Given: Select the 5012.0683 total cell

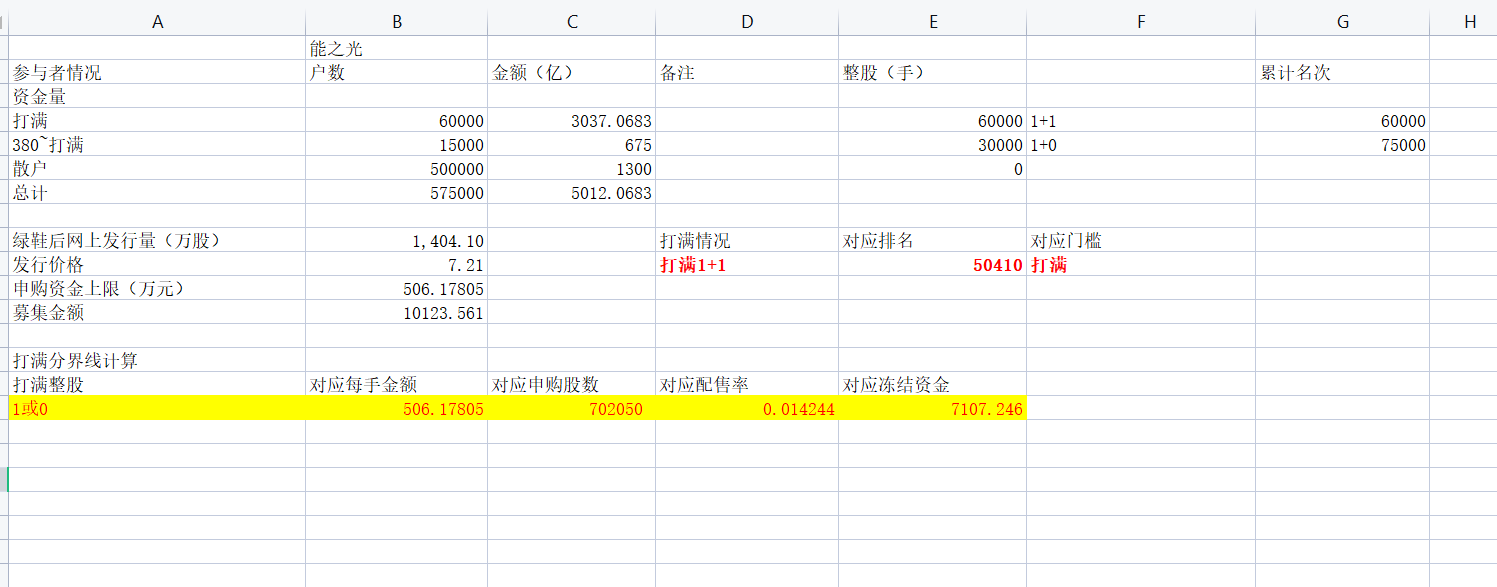Looking at the screenshot, I should (x=572, y=192).
